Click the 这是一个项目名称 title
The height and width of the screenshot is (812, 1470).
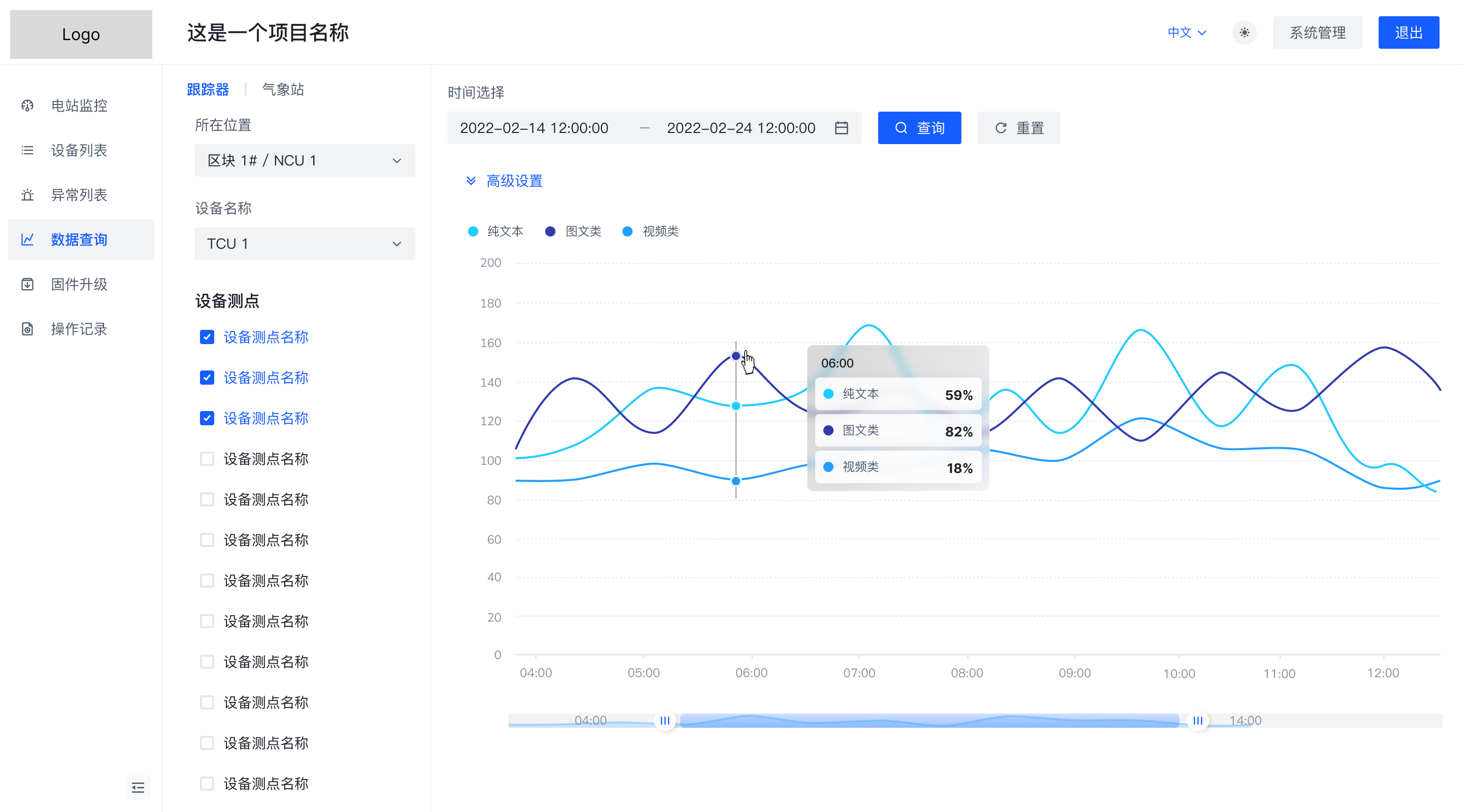coord(268,32)
